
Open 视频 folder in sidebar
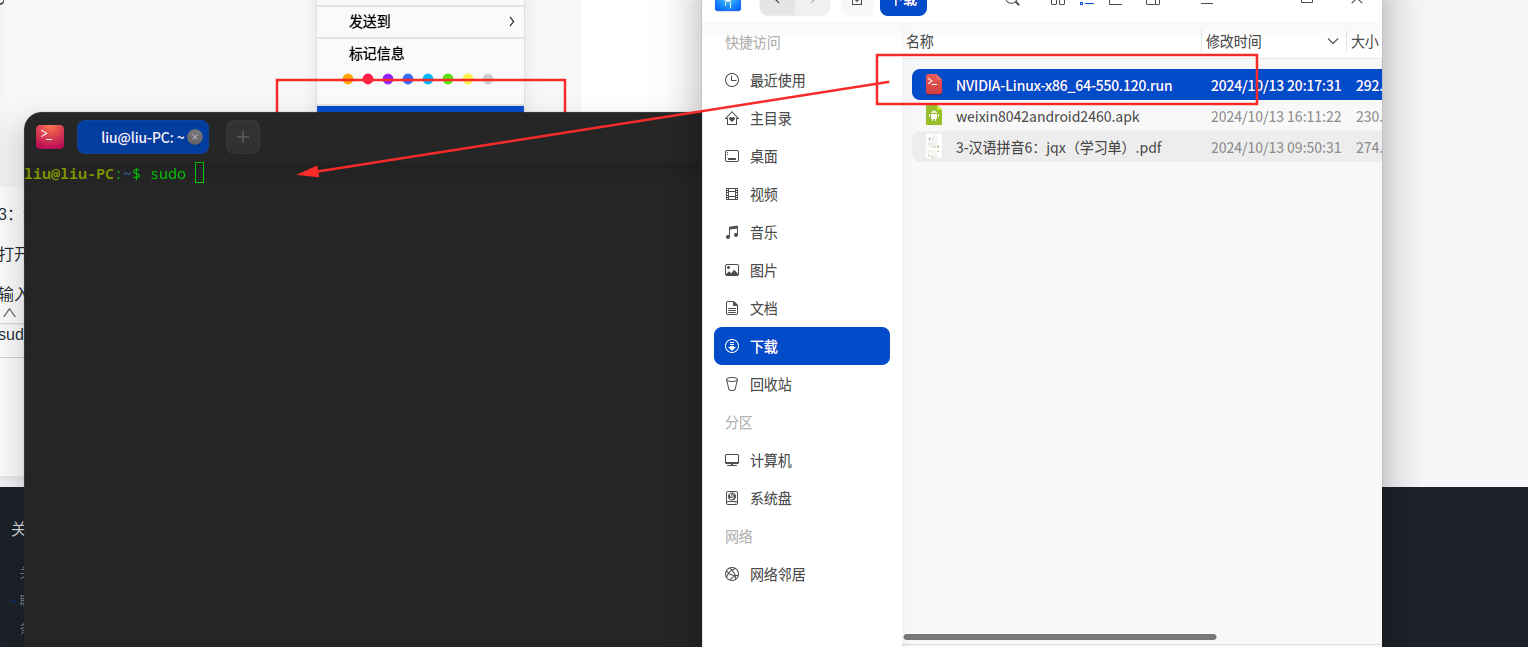[x=802, y=195]
